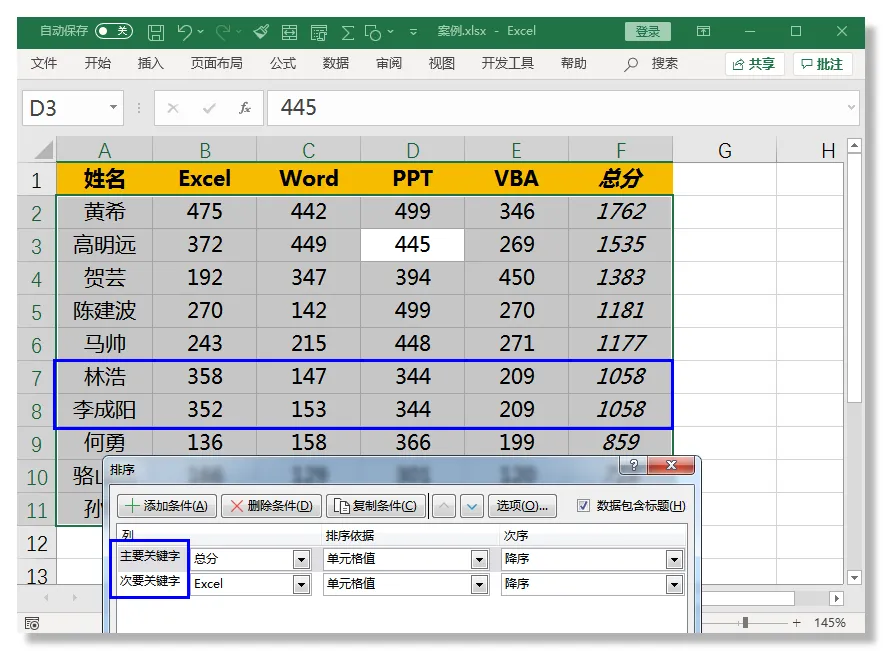Viewport: 883px width, 651px height.
Task: Click cell with value 1762
Action: coord(621,212)
